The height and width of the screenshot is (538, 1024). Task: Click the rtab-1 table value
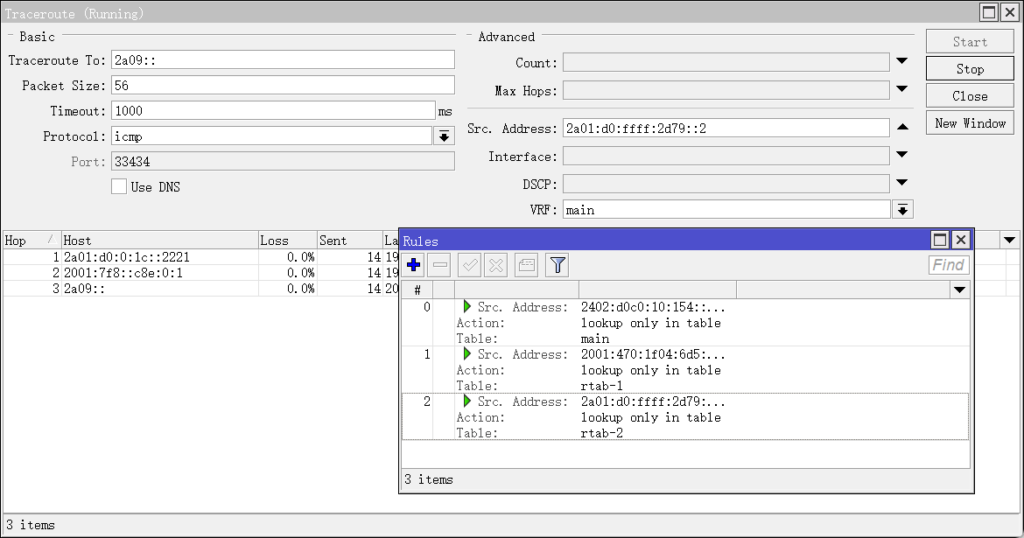pyautogui.click(x=601, y=386)
